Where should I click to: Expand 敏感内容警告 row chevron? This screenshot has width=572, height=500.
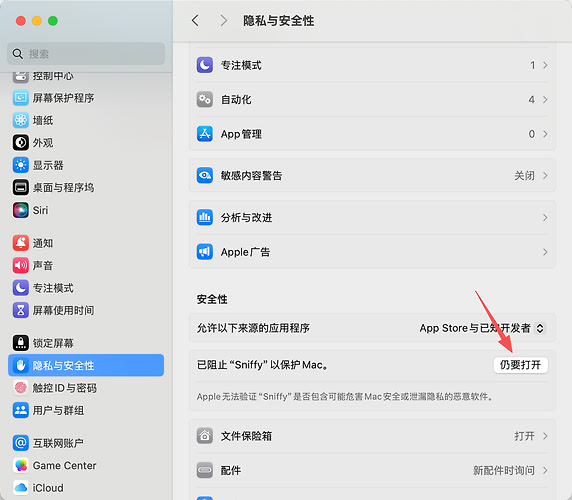pyautogui.click(x=545, y=175)
